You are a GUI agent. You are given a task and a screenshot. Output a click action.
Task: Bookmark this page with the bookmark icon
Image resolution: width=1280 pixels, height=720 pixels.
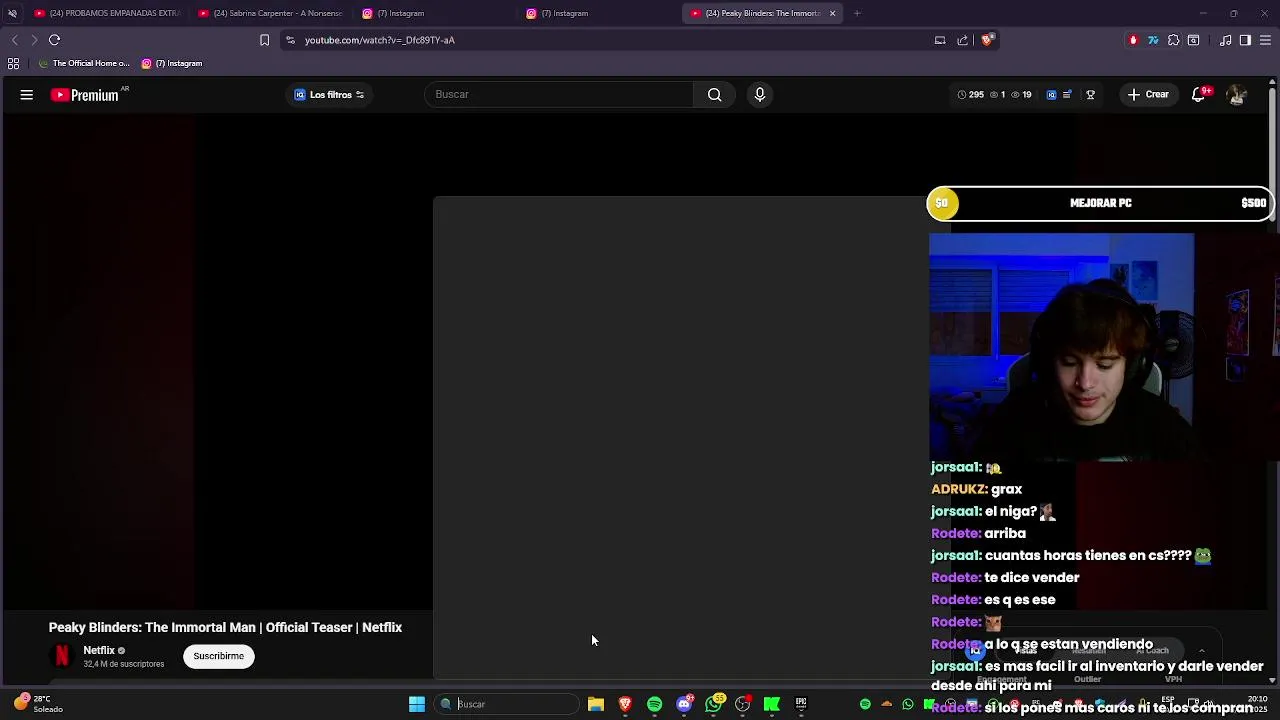pos(264,40)
